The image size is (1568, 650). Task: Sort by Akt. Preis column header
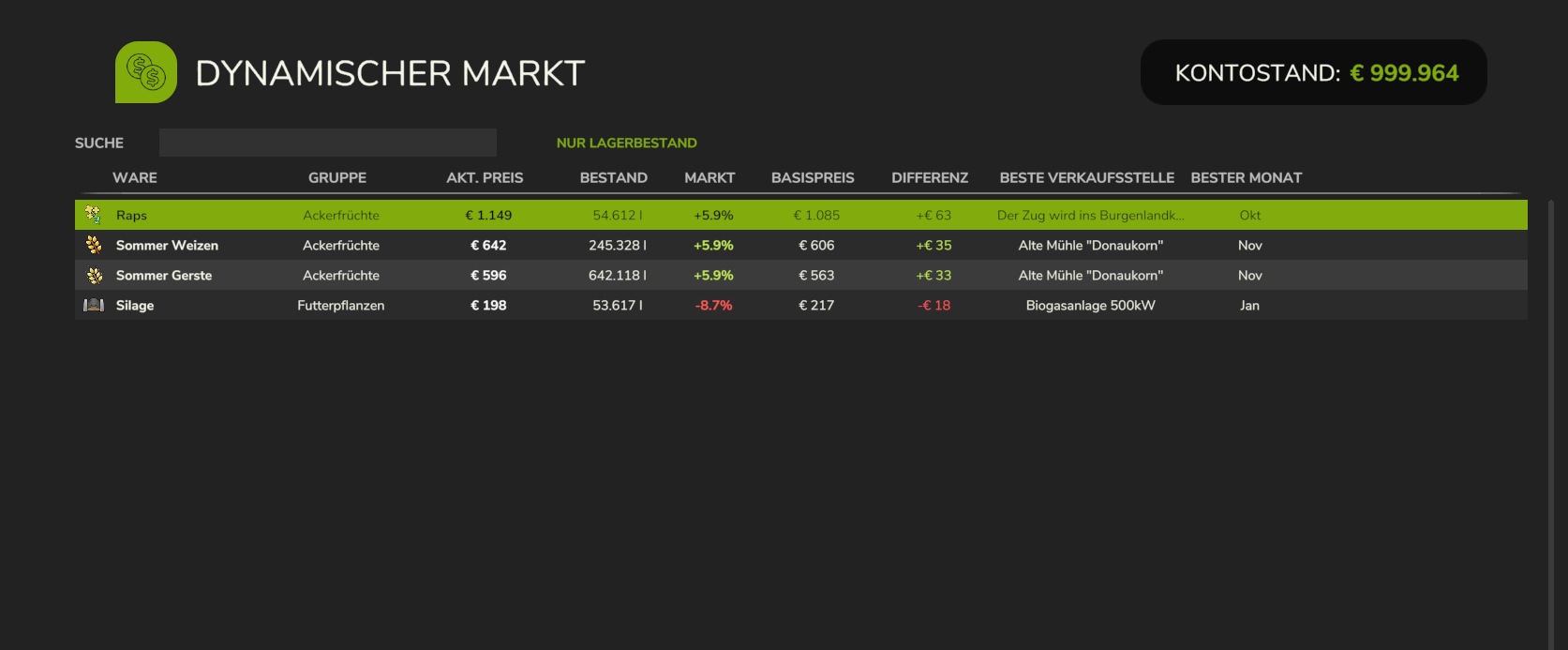tap(485, 177)
